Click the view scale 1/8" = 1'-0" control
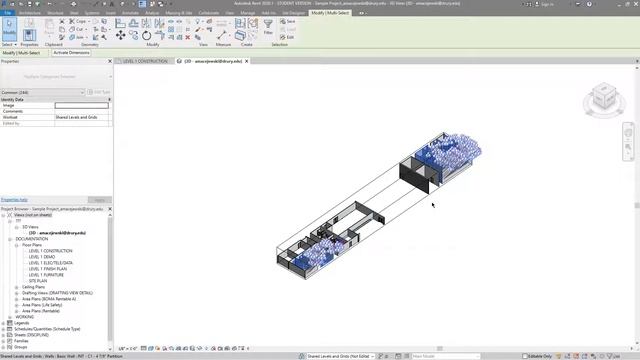 point(128,349)
